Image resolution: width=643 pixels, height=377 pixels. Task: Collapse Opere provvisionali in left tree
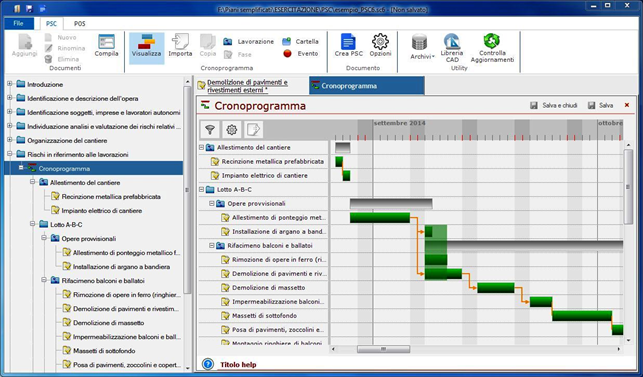click(x=44, y=238)
